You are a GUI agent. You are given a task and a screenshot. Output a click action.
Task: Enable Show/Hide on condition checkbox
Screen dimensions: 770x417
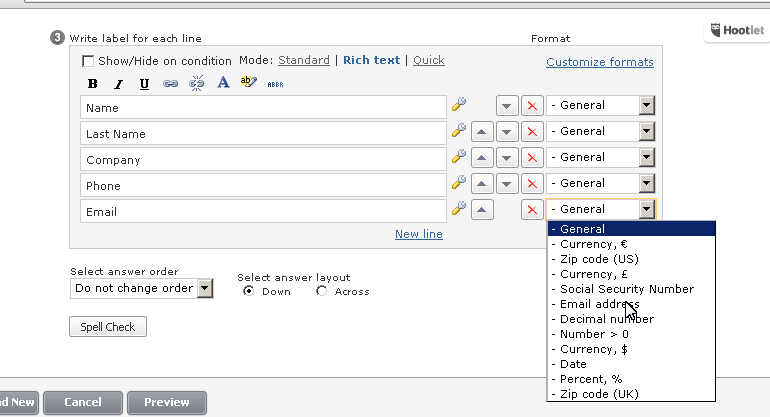88,61
